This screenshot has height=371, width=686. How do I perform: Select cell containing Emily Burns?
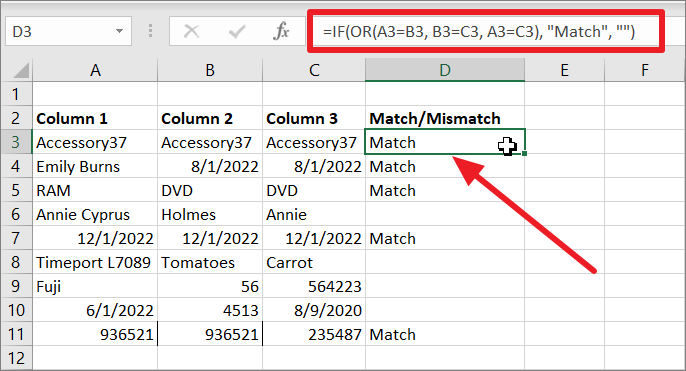pos(95,166)
